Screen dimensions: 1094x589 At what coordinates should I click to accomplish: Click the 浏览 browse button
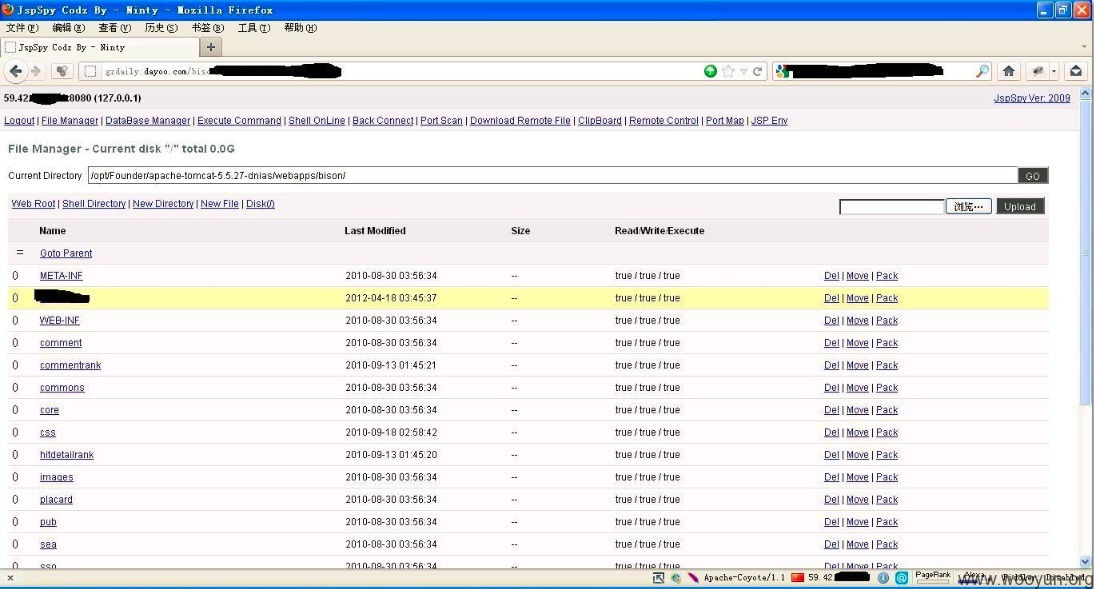coord(968,207)
